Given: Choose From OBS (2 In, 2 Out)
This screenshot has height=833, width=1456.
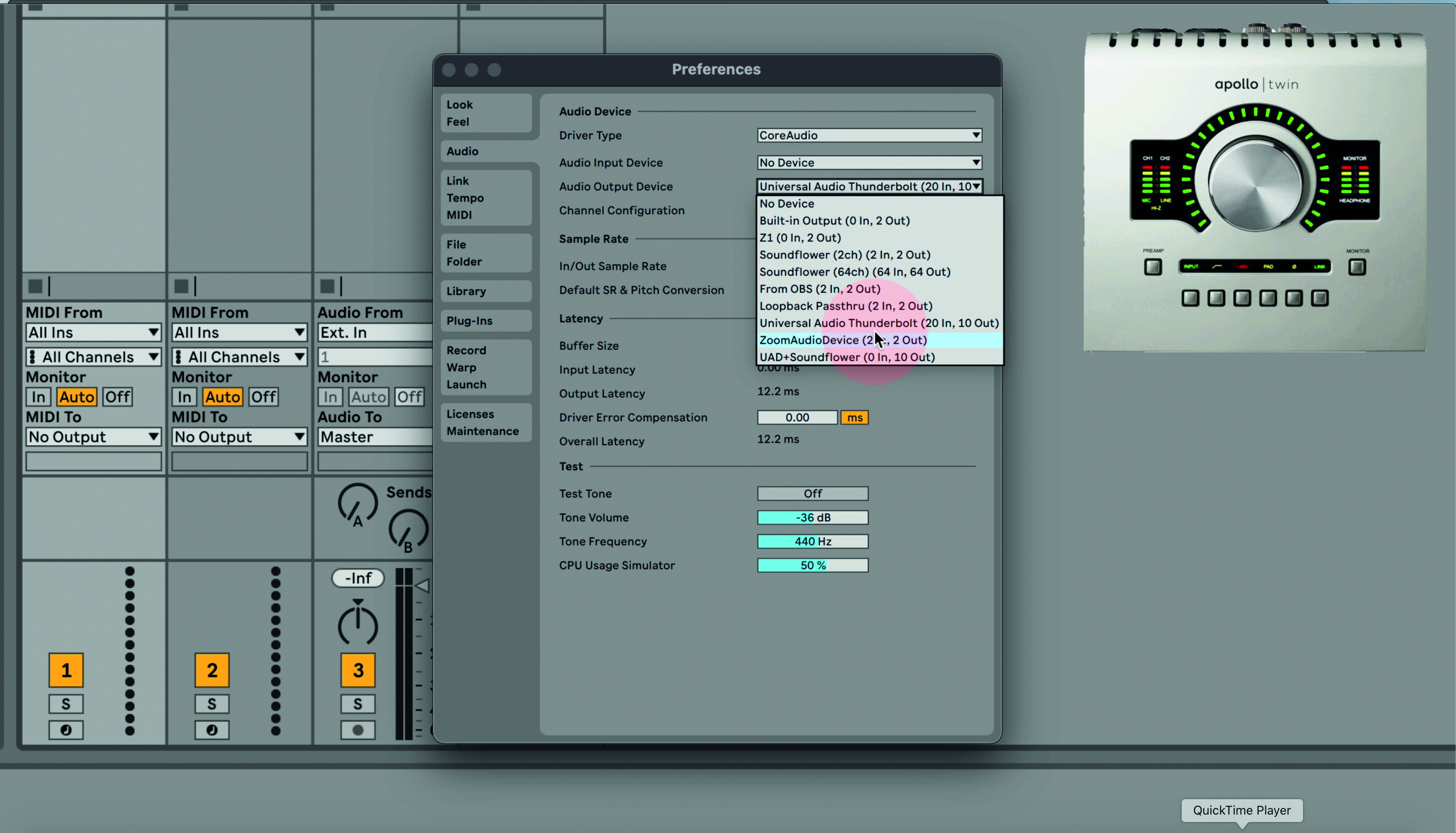Looking at the screenshot, I should tap(880, 289).
